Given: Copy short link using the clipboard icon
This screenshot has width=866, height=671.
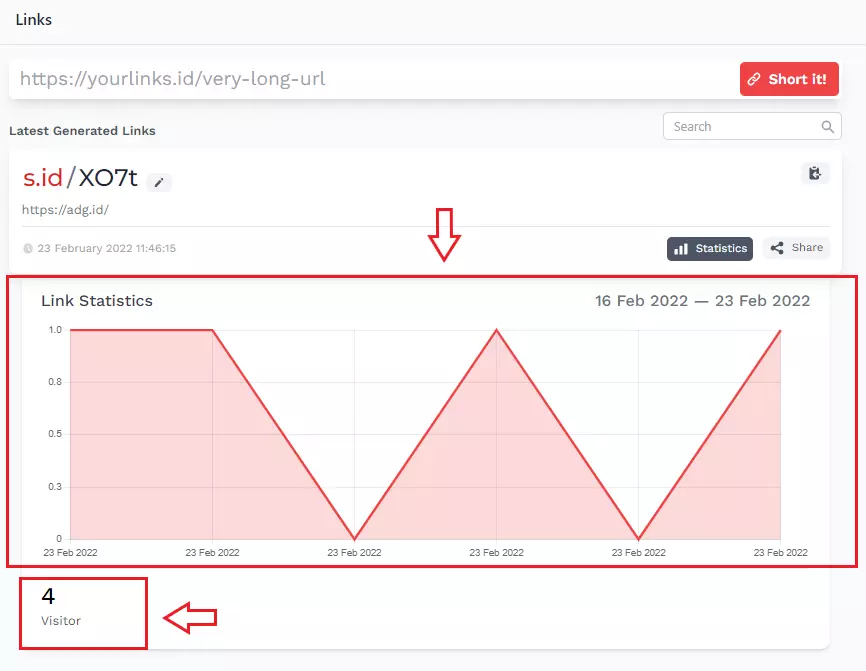Looking at the screenshot, I should point(815,173).
